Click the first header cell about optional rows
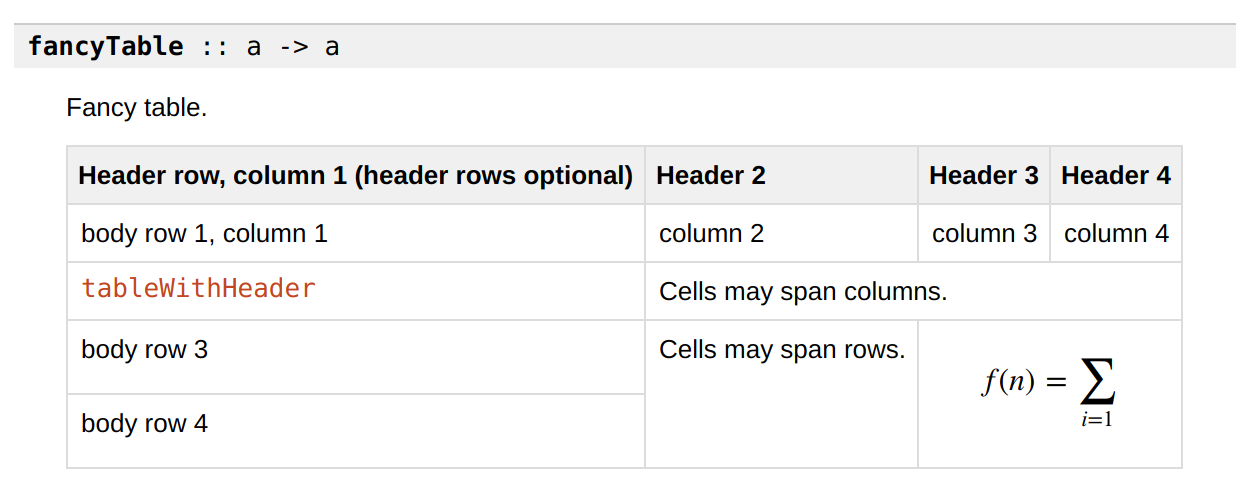The height and width of the screenshot is (500, 1236). coord(356,176)
